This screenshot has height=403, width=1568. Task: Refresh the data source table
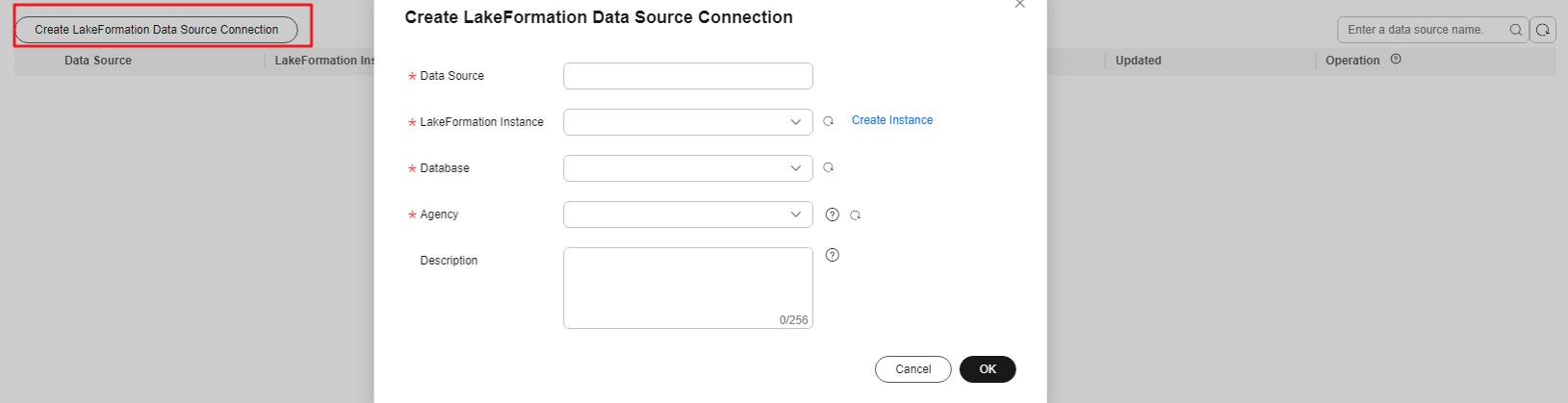(x=1543, y=30)
